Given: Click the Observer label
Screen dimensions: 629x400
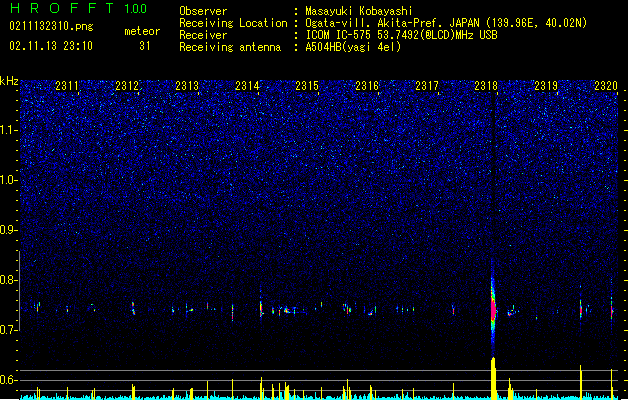Looking at the screenshot, I should coord(203,11).
